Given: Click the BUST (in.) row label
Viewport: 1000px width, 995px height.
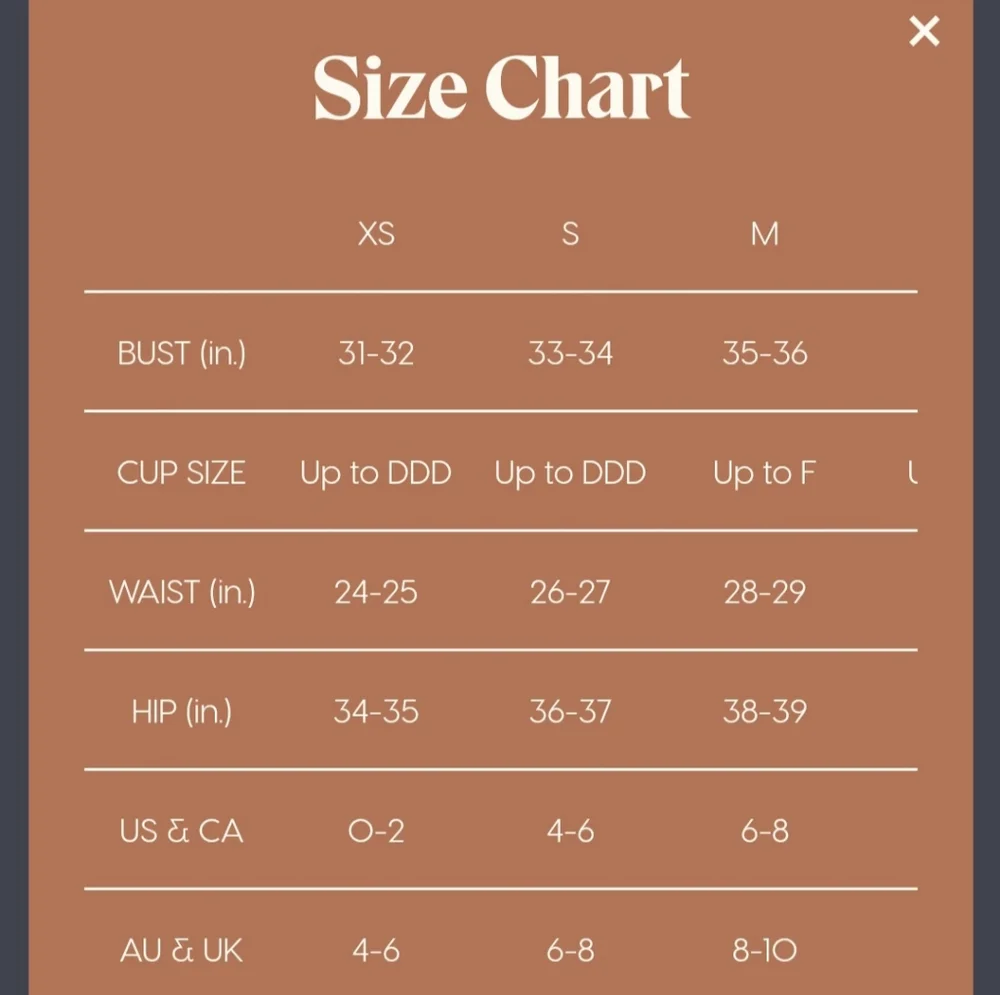Looking at the screenshot, I should (x=181, y=353).
